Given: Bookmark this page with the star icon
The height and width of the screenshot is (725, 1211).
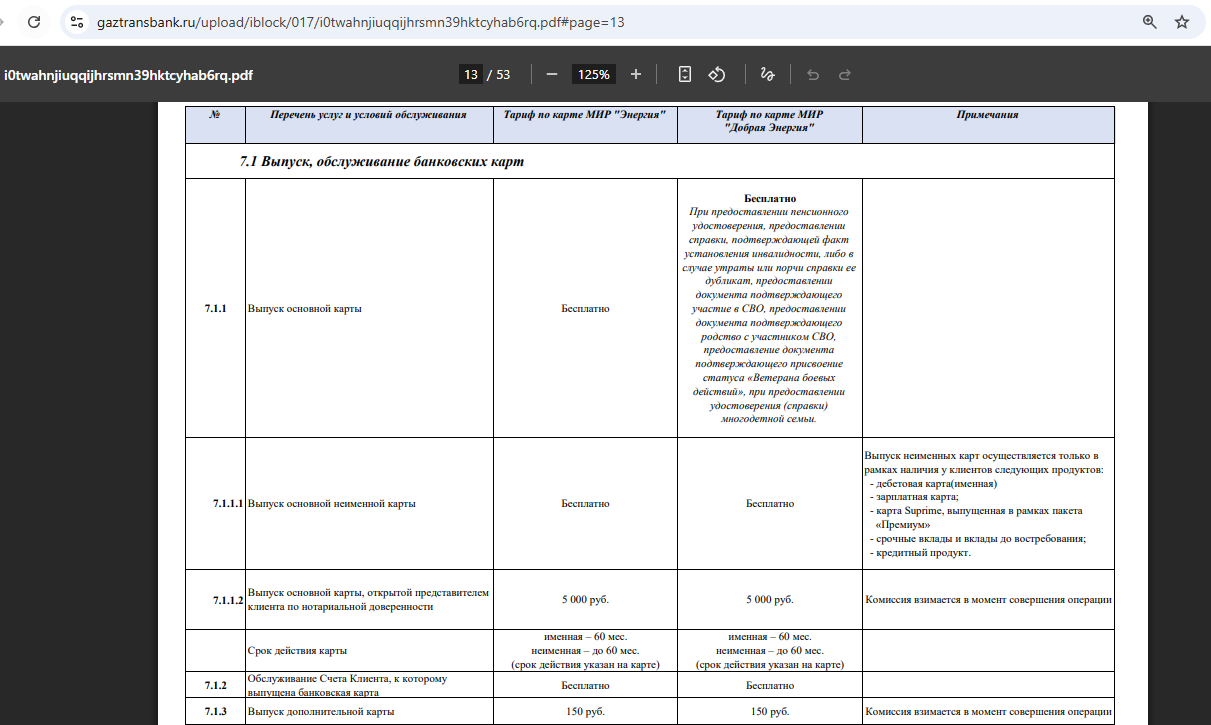Looking at the screenshot, I should 1182,21.
